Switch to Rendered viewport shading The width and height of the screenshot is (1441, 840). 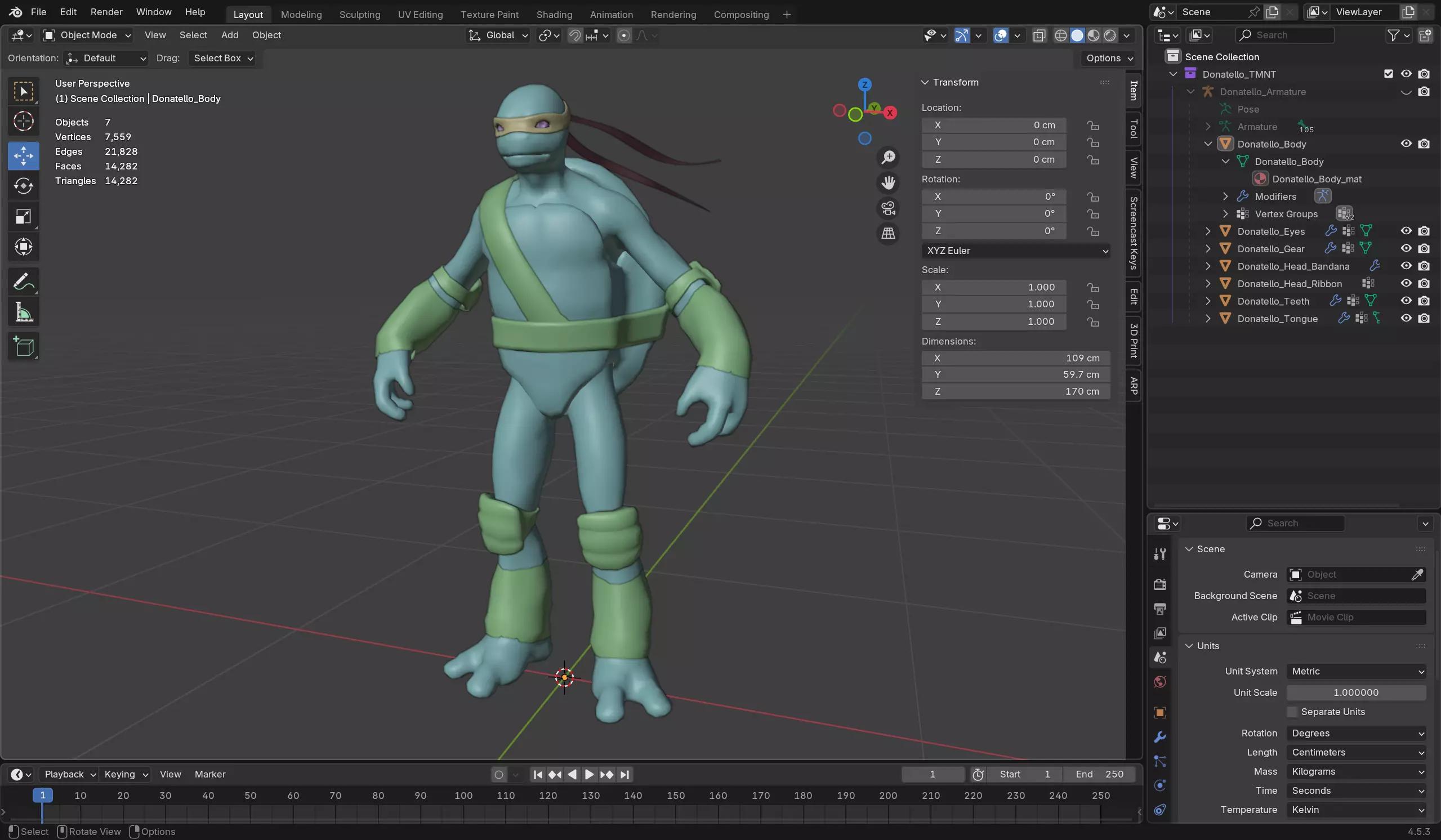coord(1110,35)
